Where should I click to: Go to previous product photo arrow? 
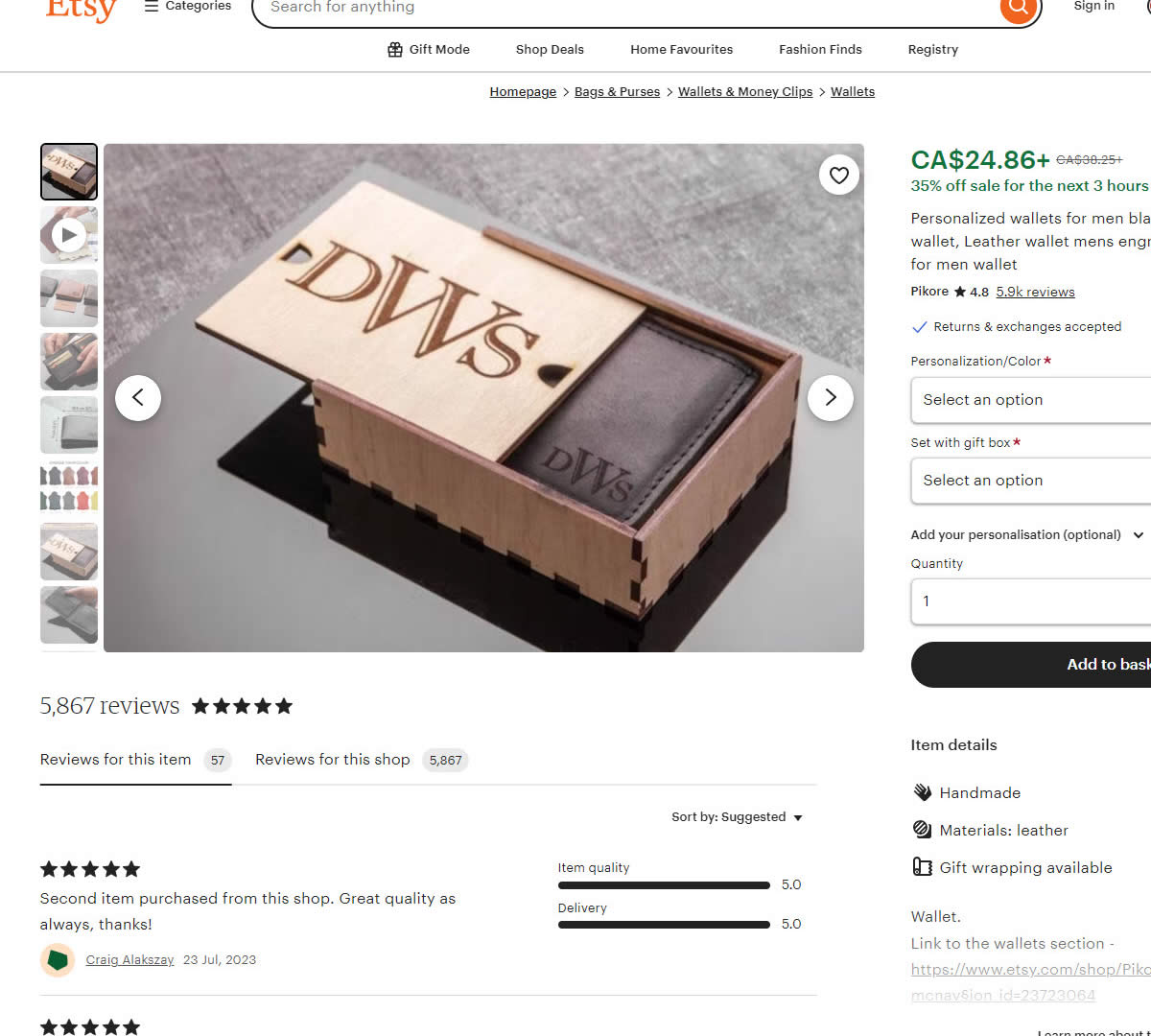(138, 397)
